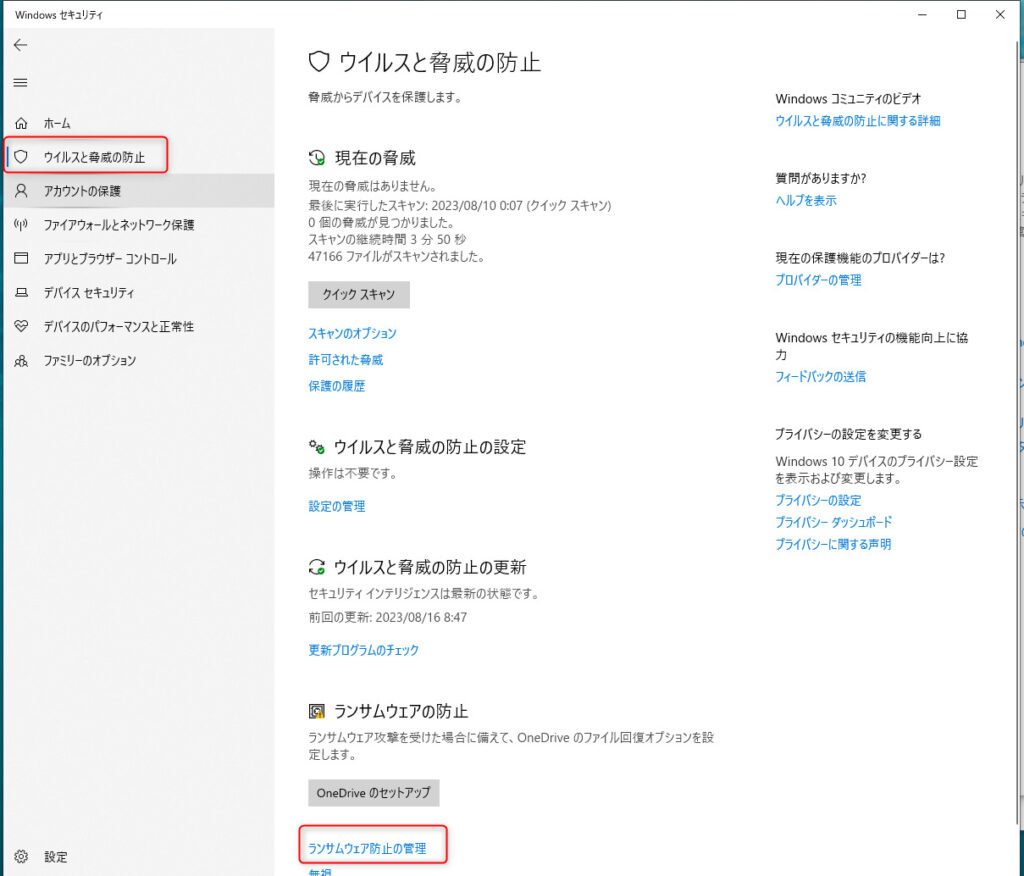Click the device security laptop icon
Viewport: 1024px width, 876px height.
pyautogui.click(x=21, y=292)
